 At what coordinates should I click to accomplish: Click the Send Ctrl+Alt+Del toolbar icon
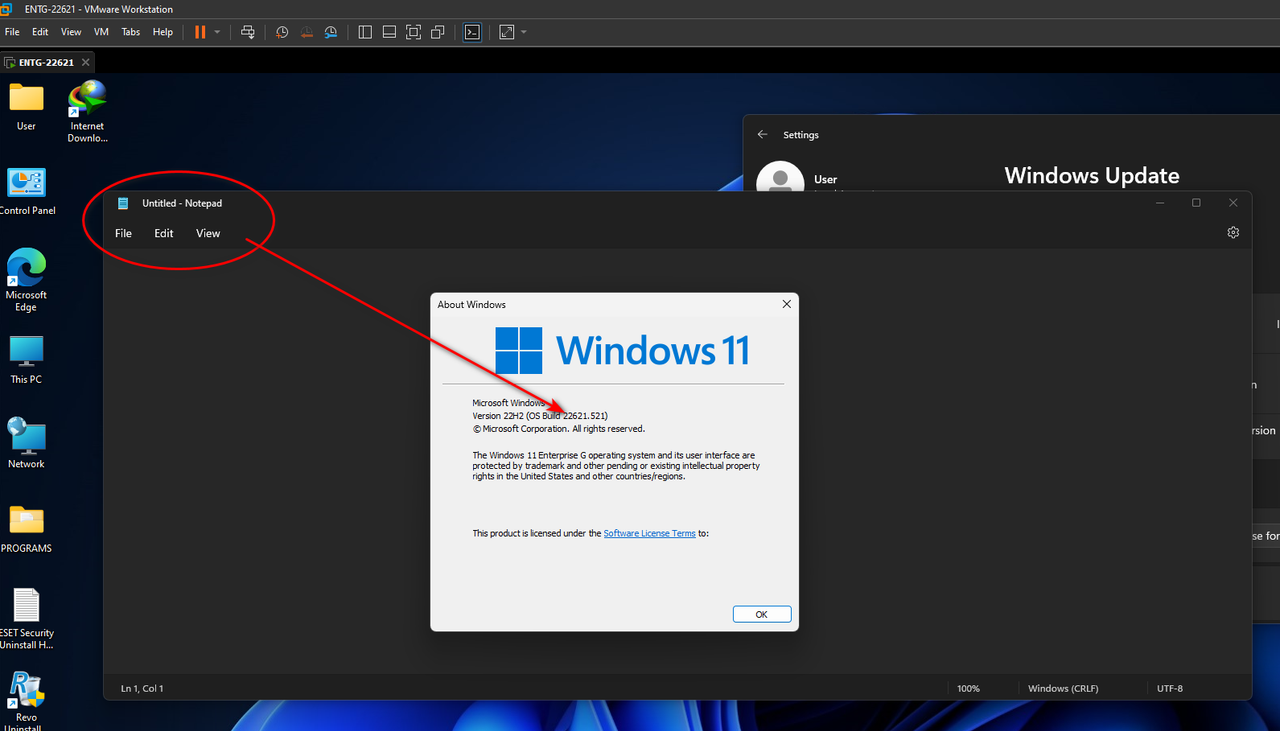[248, 32]
